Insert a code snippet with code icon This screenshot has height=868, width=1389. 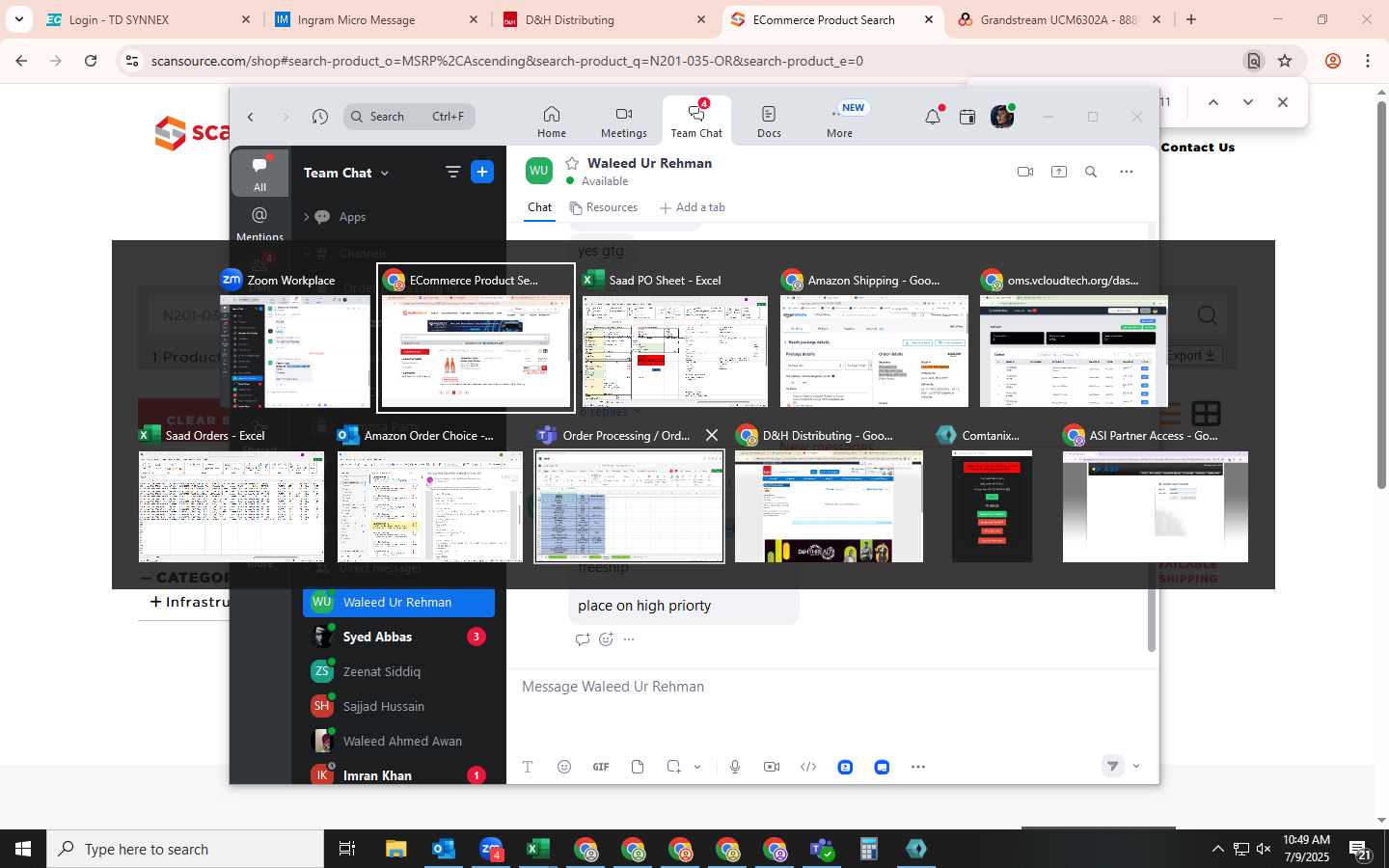(808, 767)
